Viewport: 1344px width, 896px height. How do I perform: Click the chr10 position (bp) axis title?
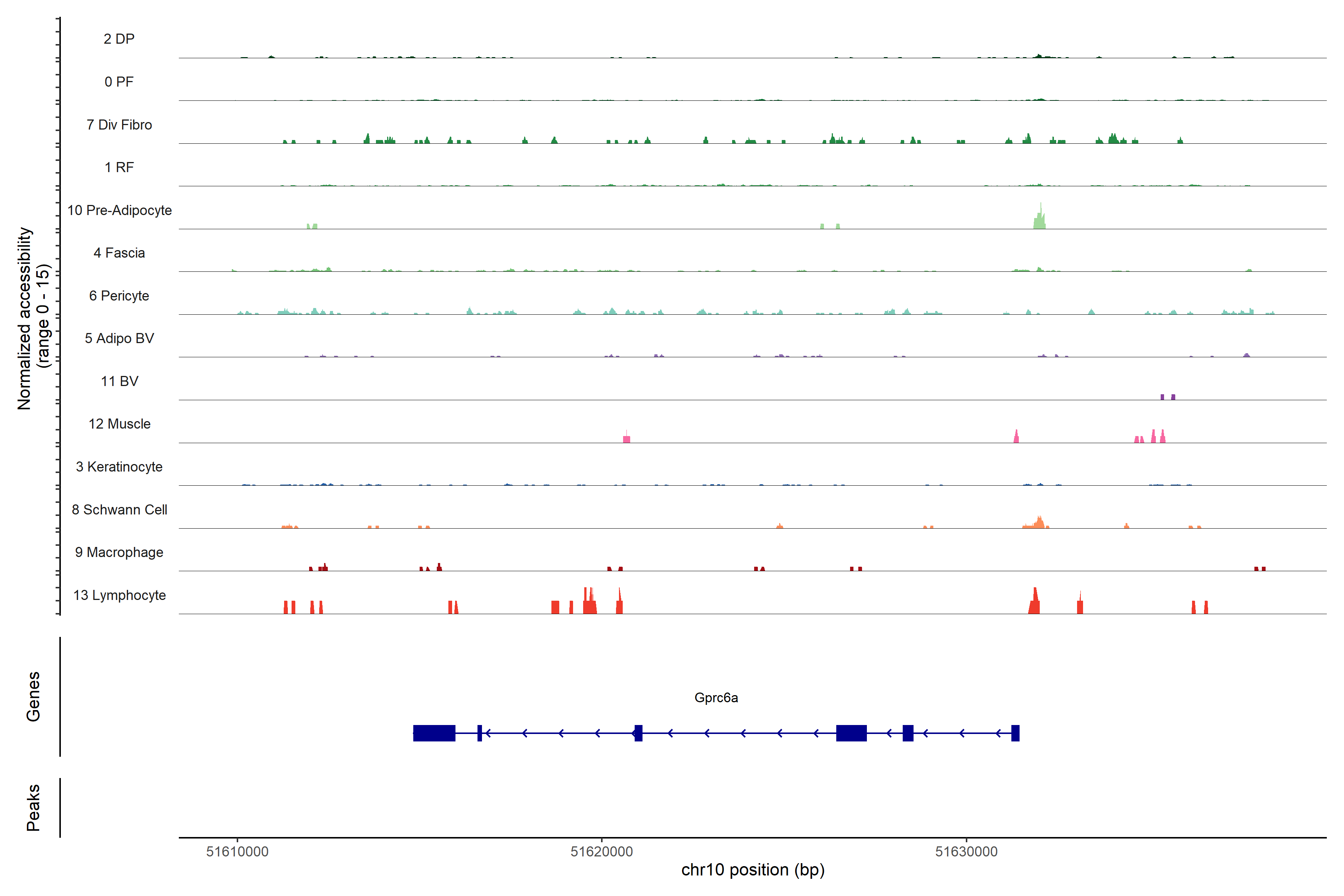coord(753,870)
